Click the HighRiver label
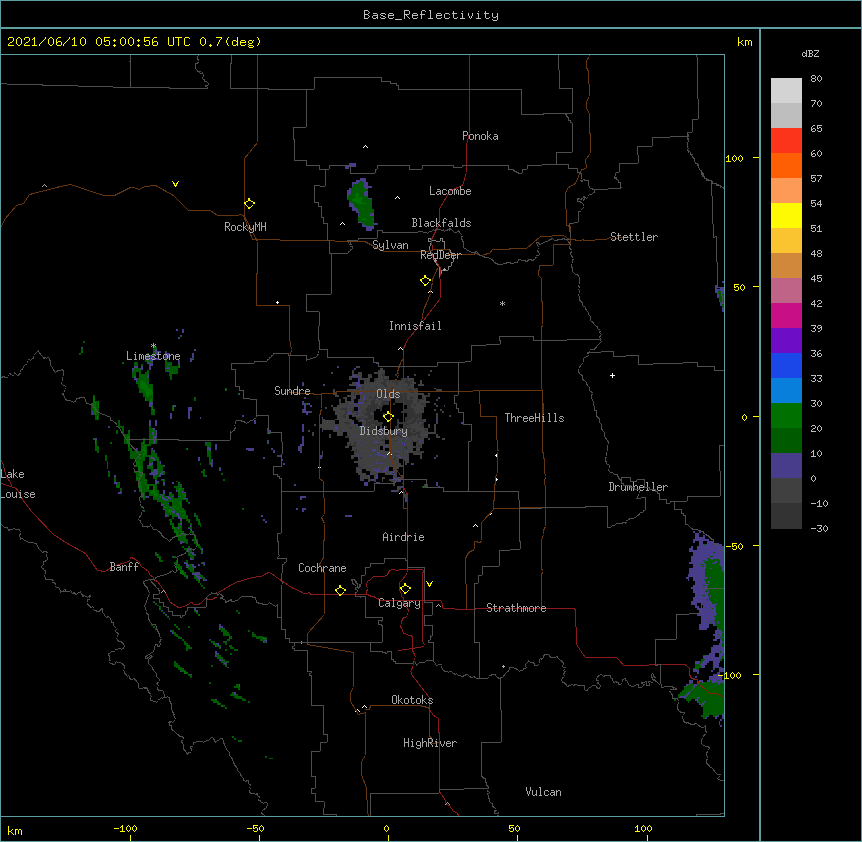862x842 pixels. [x=430, y=743]
